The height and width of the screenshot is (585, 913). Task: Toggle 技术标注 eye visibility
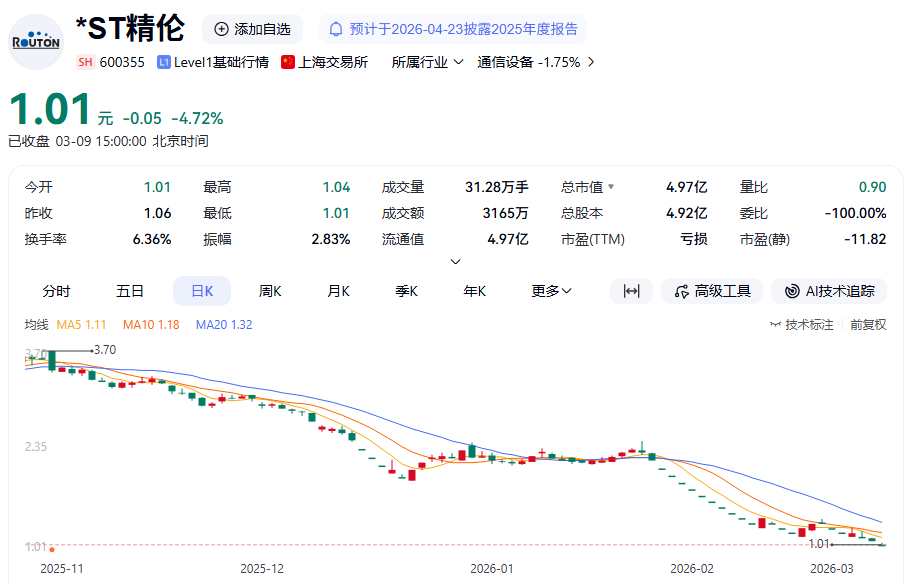776,325
